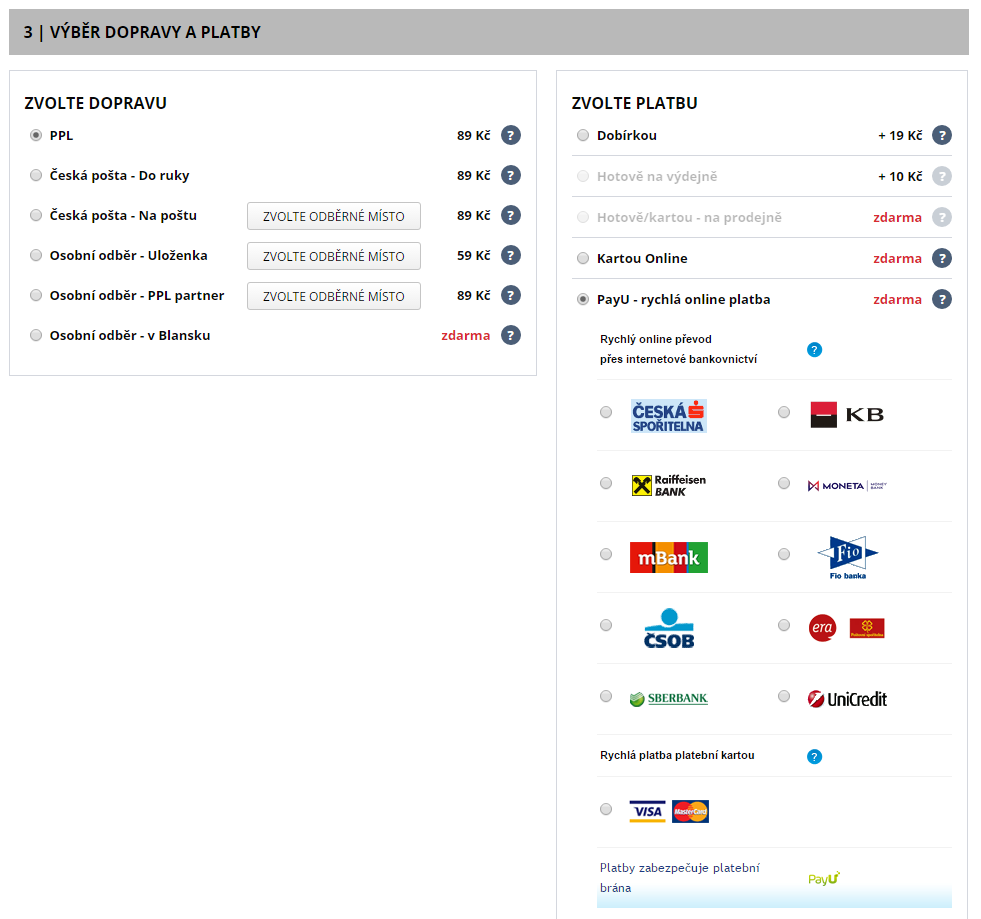
Task: Click blue help icon beside Rychlá platba platební kartou
Action: coord(814,756)
